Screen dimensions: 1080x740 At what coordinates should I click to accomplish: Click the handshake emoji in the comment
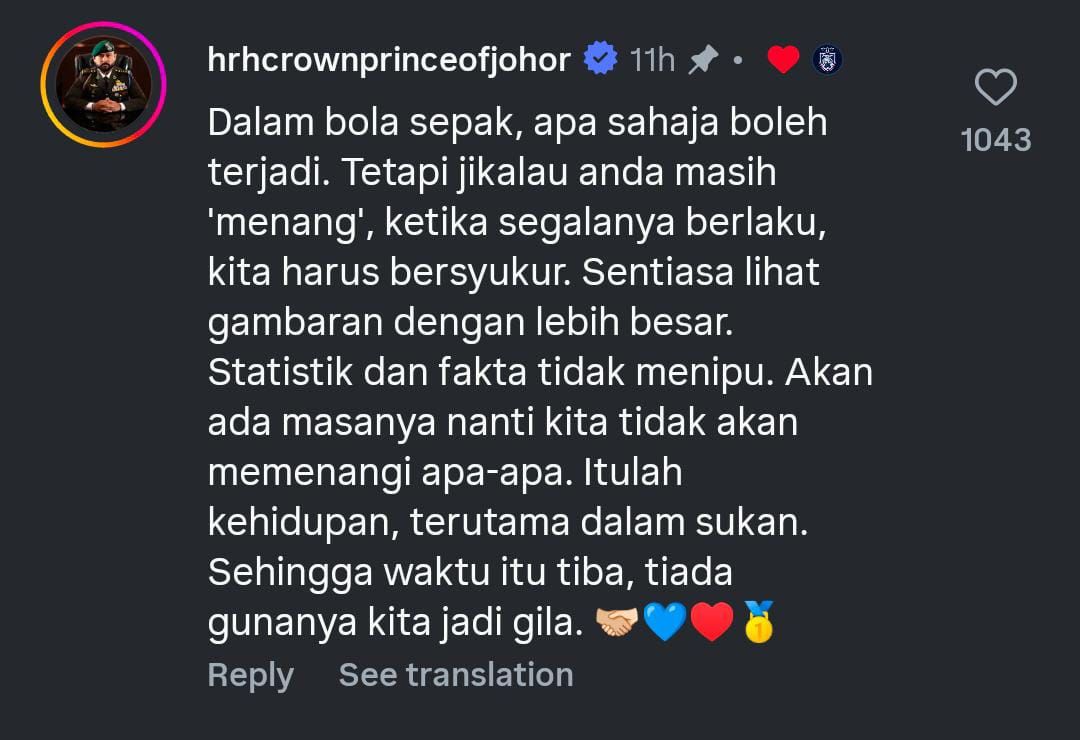click(616, 622)
